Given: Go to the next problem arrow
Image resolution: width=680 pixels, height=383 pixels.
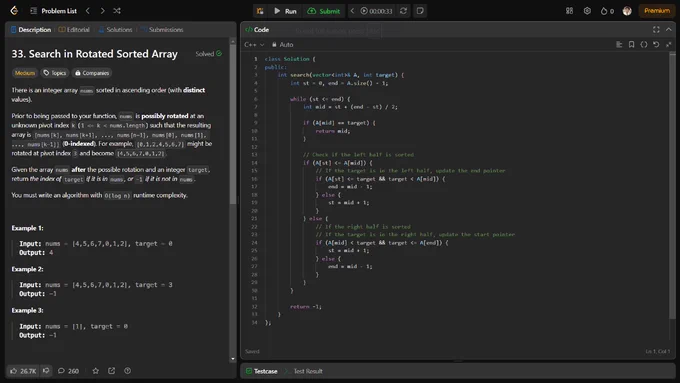Looking at the screenshot, I should [102, 11].
